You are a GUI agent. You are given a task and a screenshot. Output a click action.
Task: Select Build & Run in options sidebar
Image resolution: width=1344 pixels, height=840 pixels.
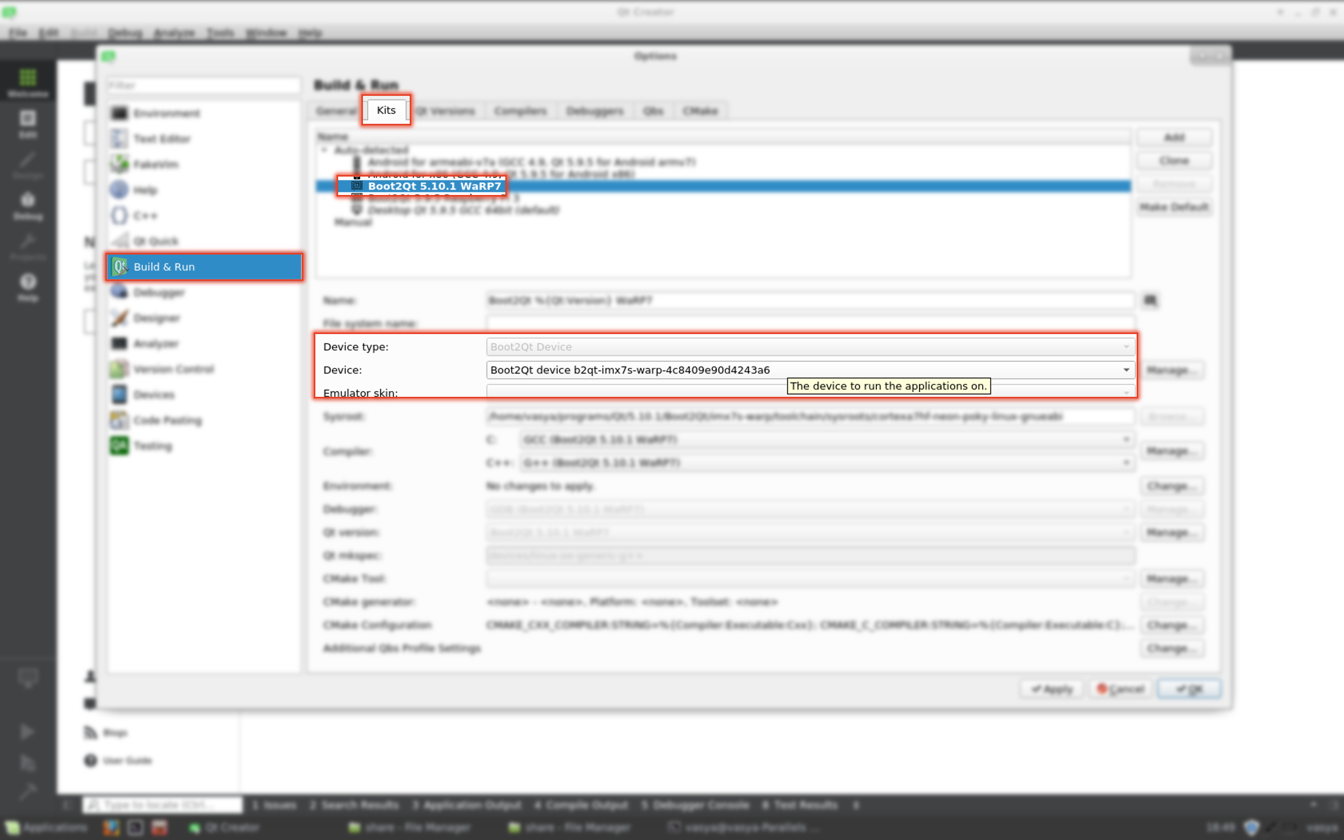[204, 267]
